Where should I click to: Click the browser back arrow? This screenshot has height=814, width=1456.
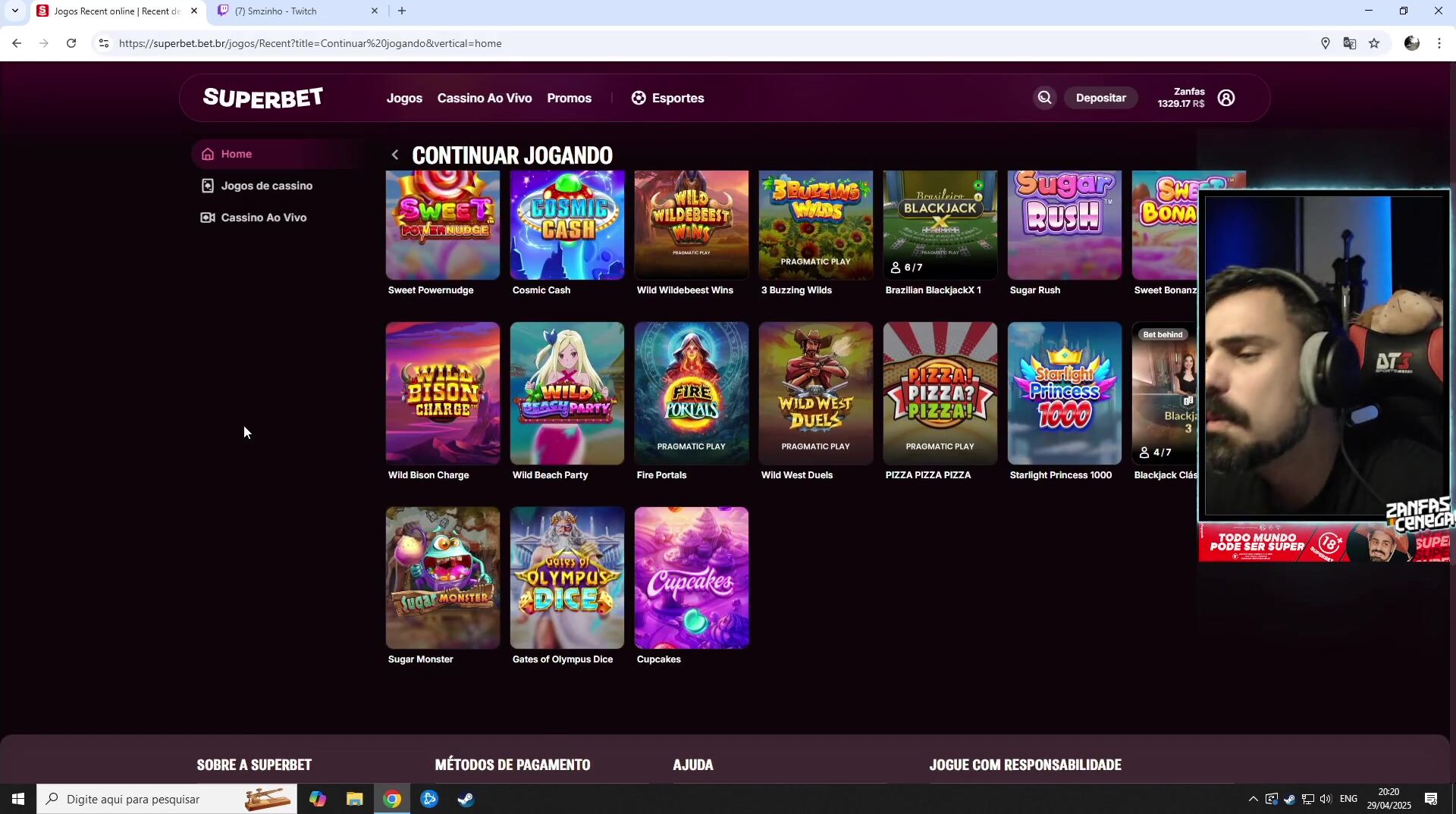click(17, 43)
